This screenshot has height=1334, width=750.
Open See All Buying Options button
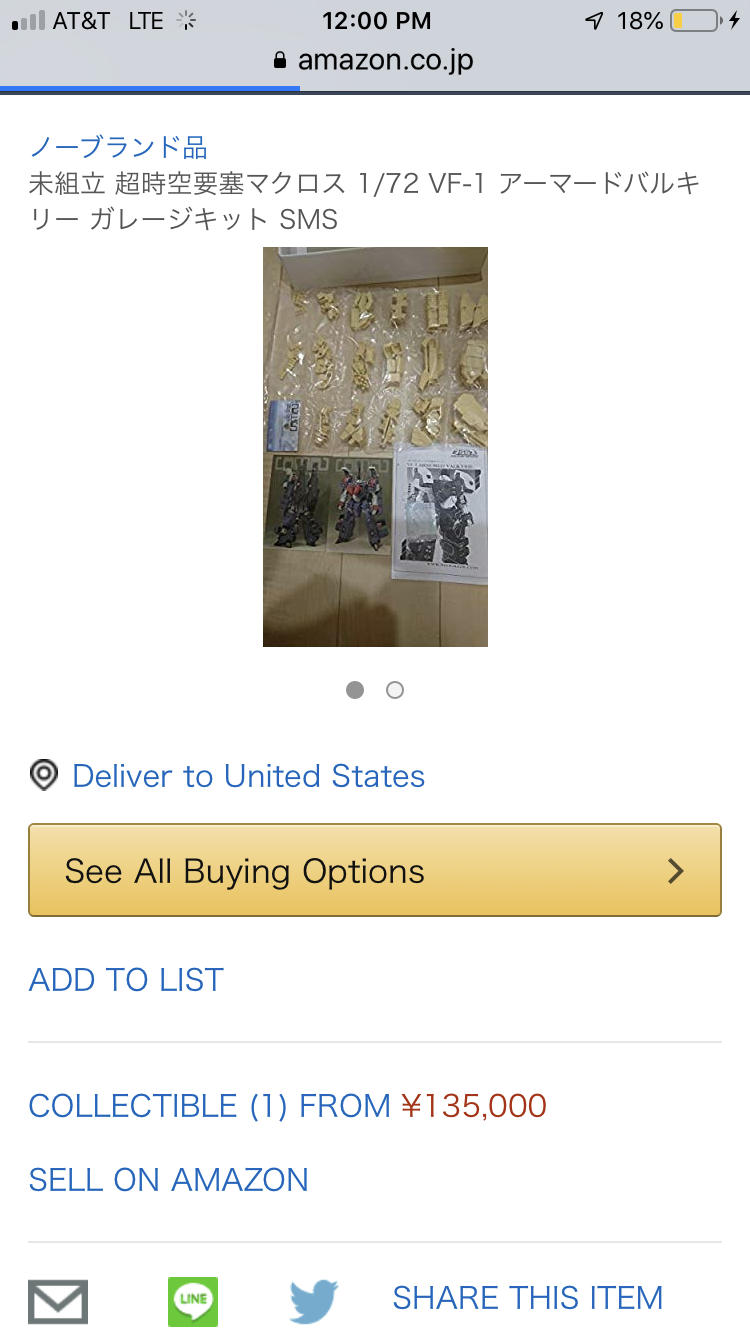375,870
